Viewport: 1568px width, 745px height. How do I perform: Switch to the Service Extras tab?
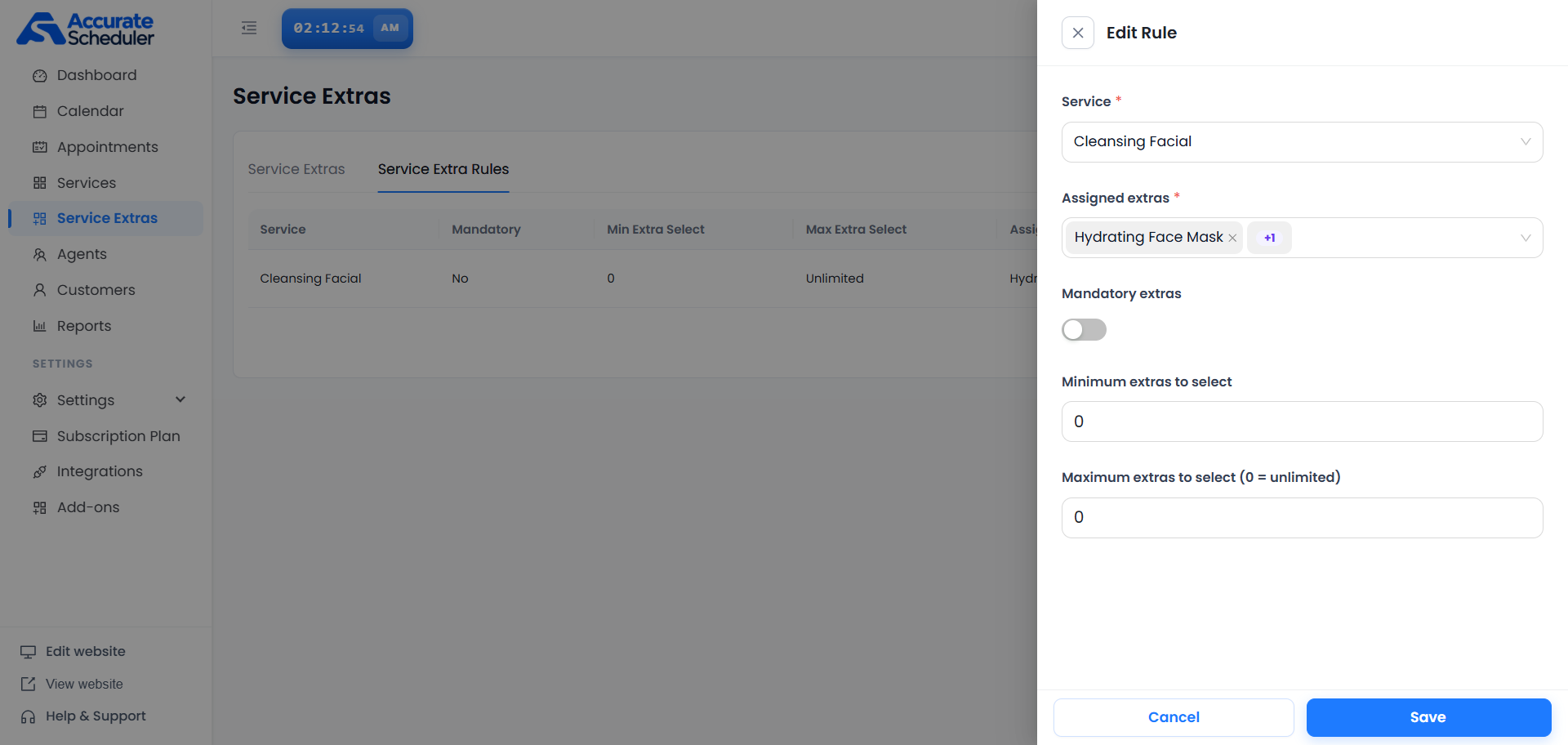click(296, 169)
